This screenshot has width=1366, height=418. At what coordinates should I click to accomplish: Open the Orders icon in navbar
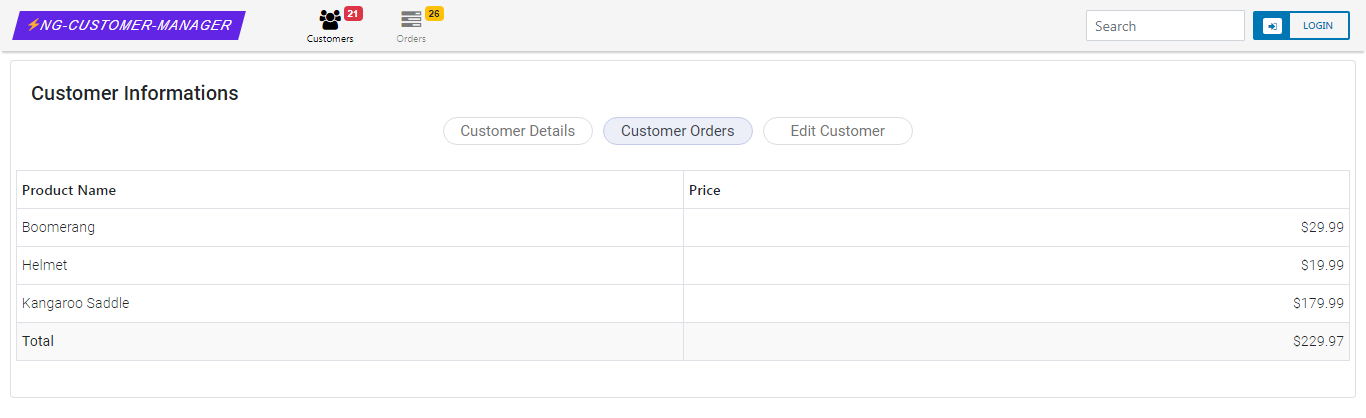click(411, 19)
